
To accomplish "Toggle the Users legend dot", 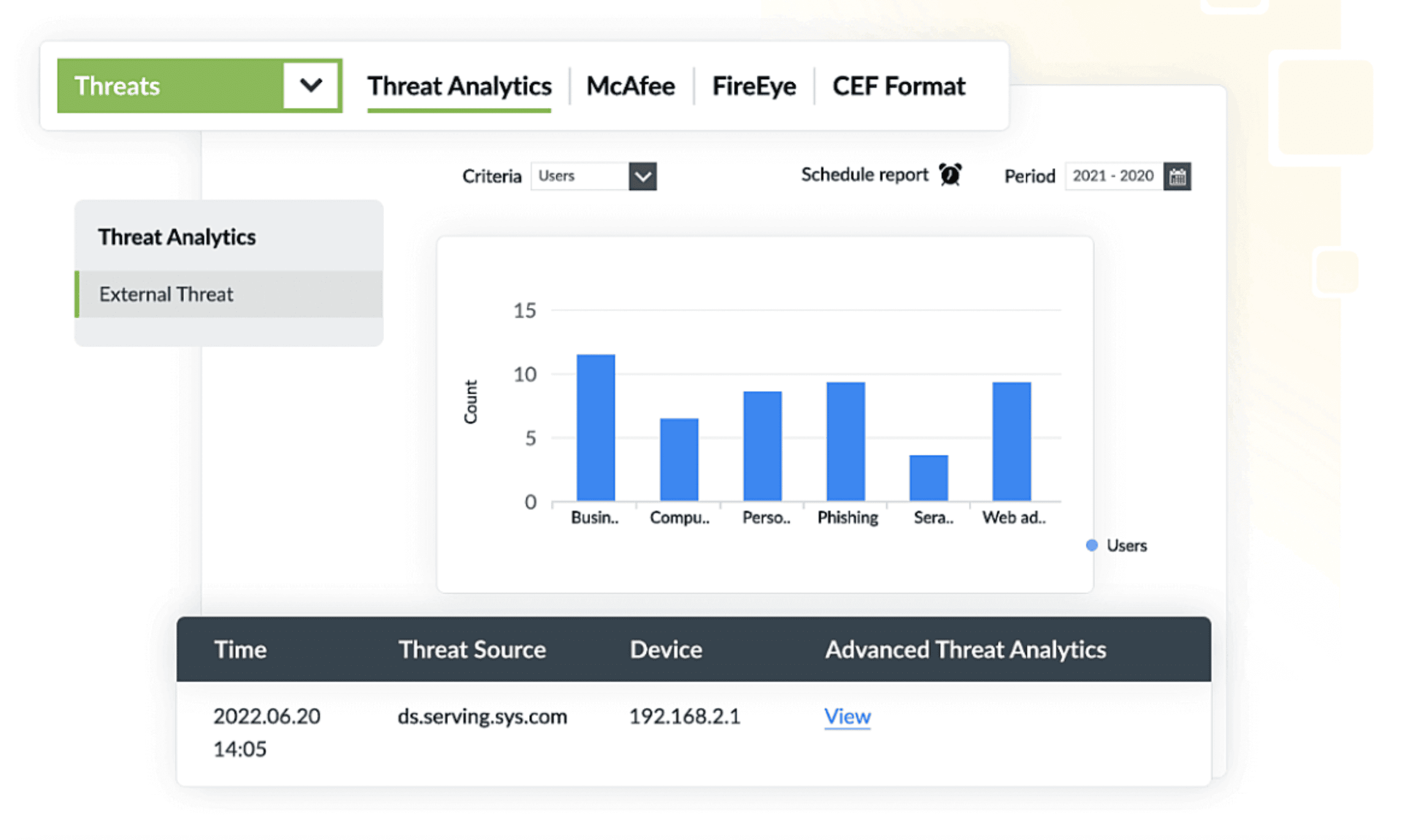I will (x=1091, y=545).
